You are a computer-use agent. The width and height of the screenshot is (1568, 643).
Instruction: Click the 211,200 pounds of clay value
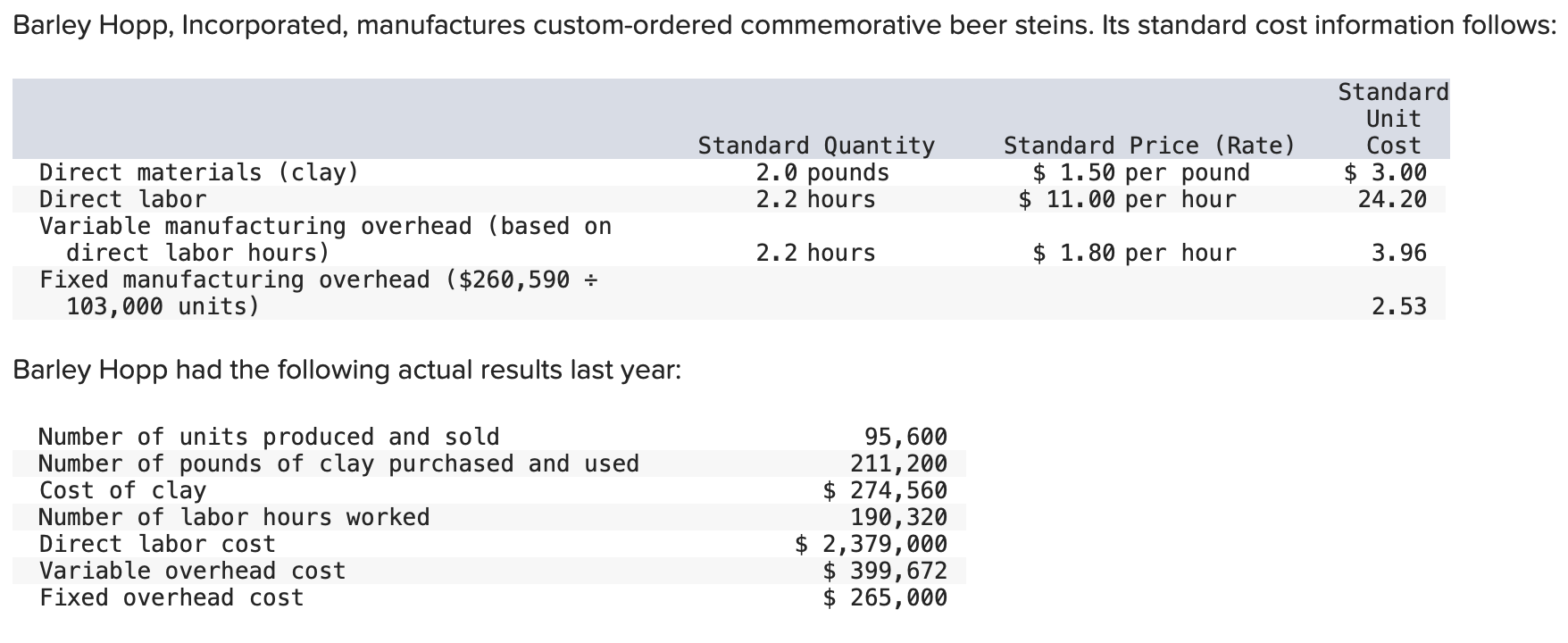[898, 463]
